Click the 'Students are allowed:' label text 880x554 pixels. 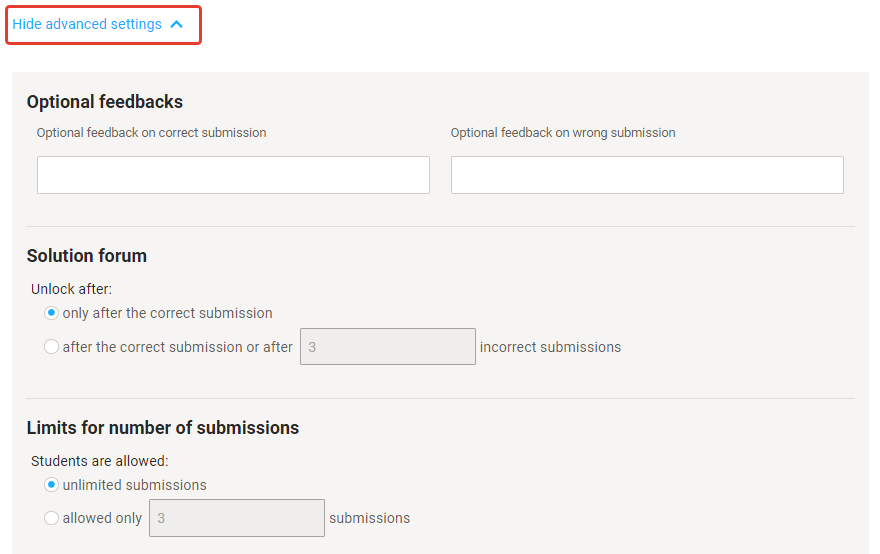coord(100,461)
